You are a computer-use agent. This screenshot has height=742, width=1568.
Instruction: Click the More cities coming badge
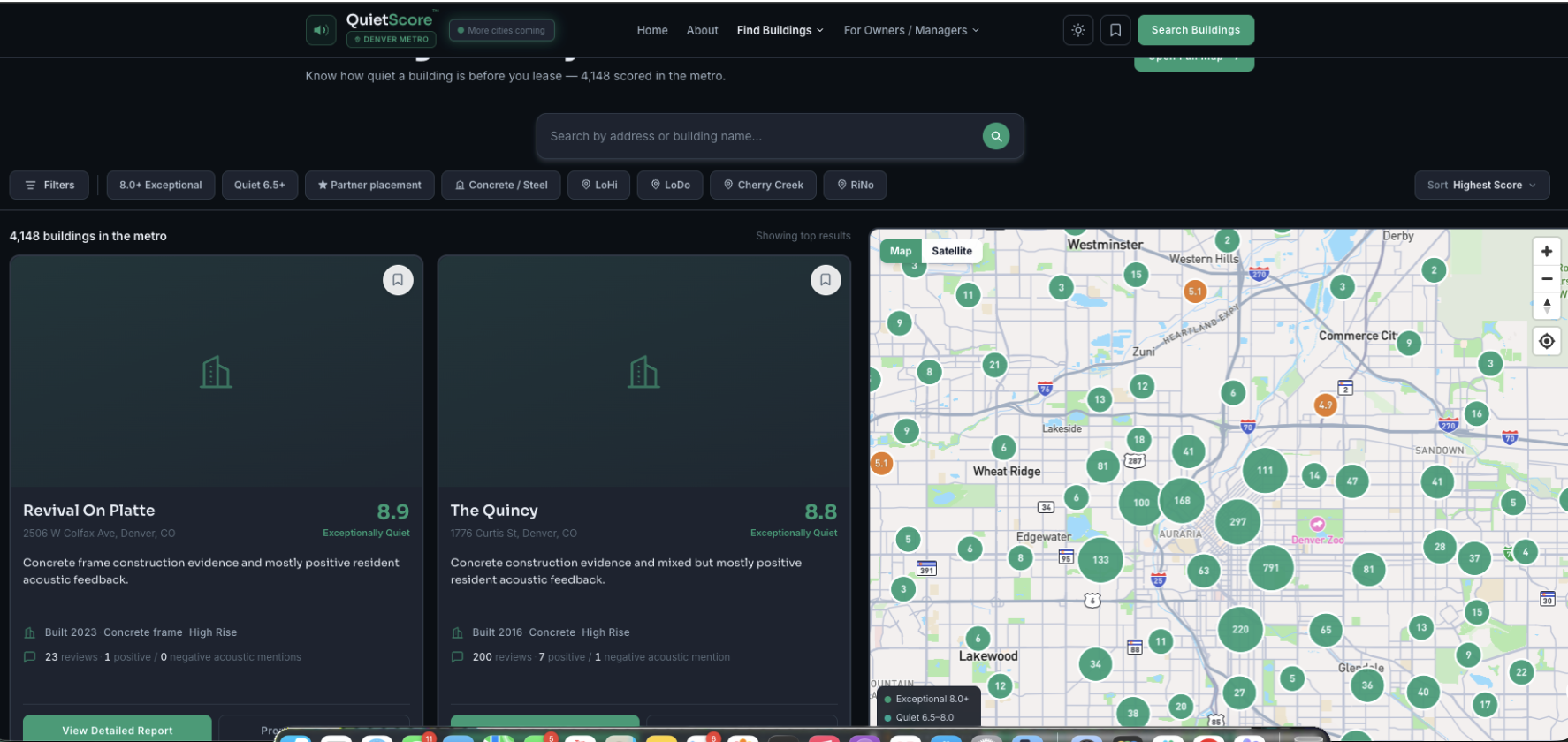coord(502,30)
